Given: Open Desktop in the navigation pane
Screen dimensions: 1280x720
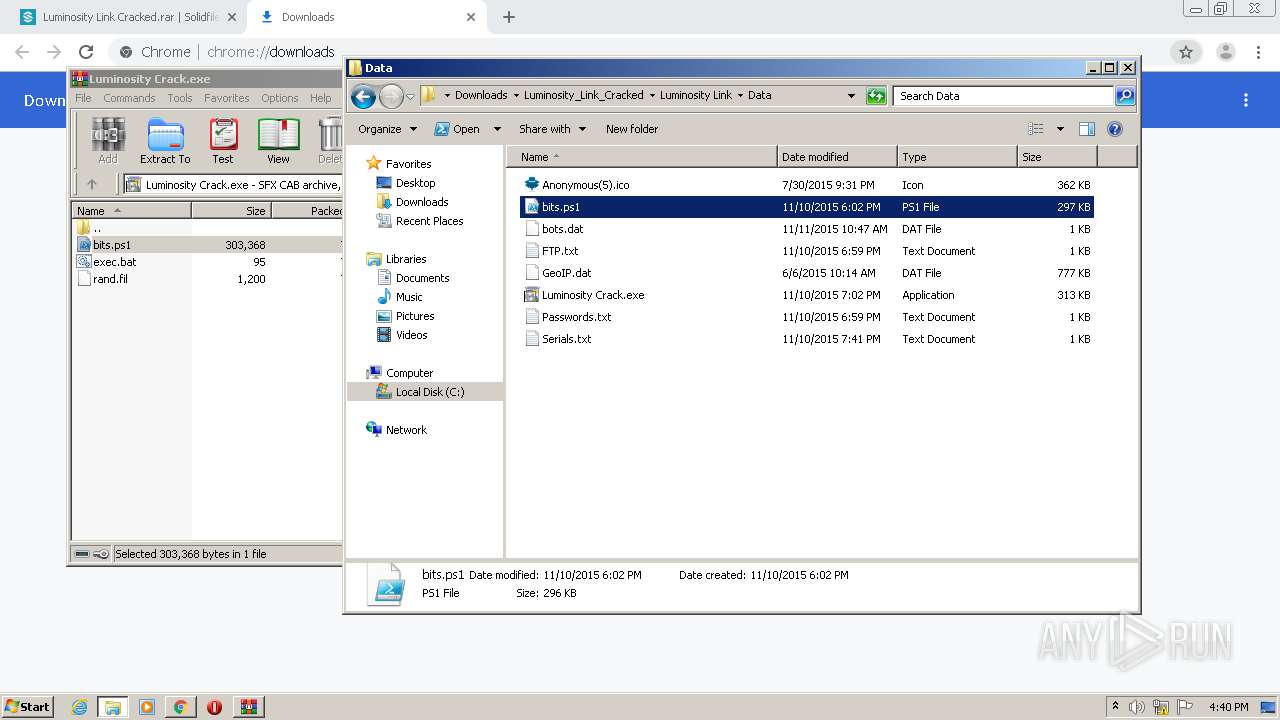Looking at the screenshot, I should tap(406, 183).
